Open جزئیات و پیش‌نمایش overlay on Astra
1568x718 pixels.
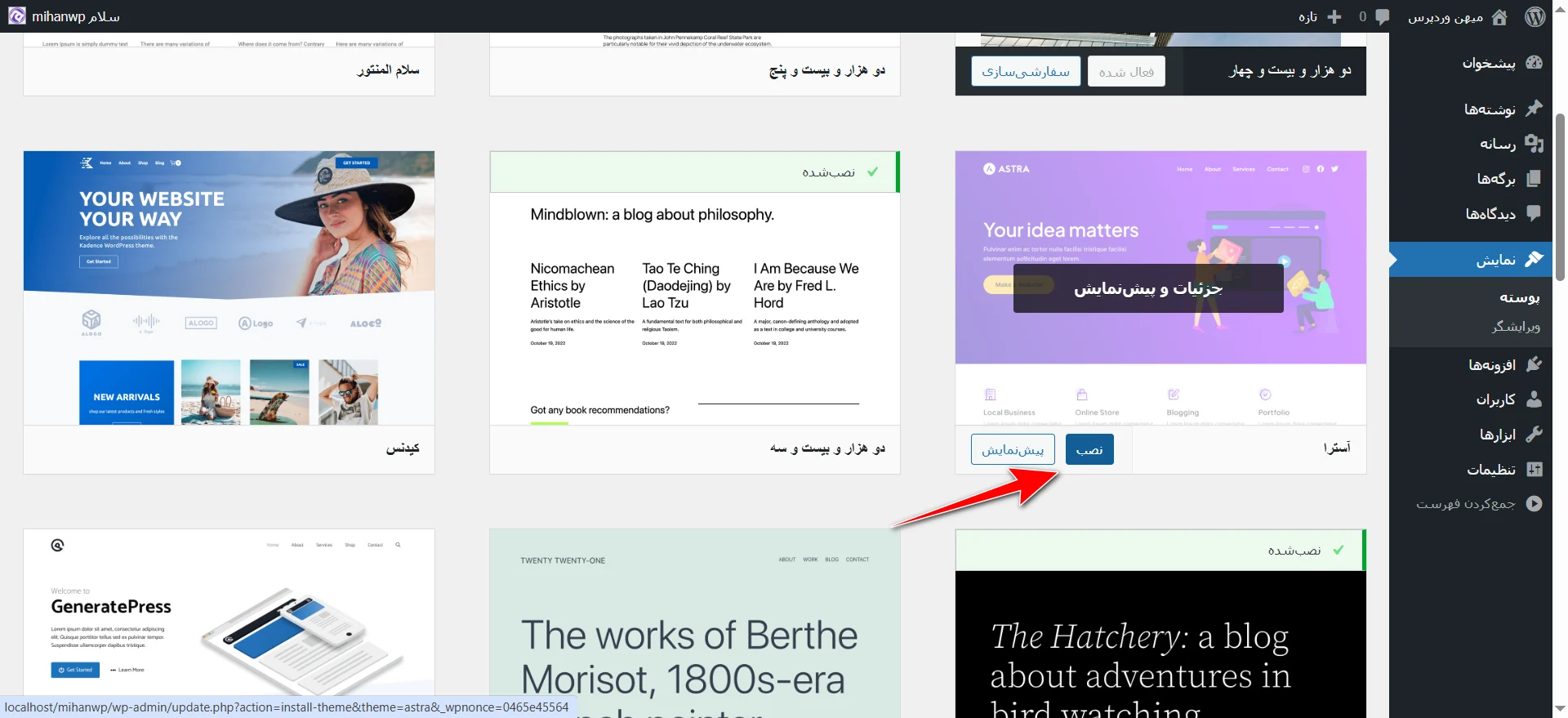[1148, 288]
